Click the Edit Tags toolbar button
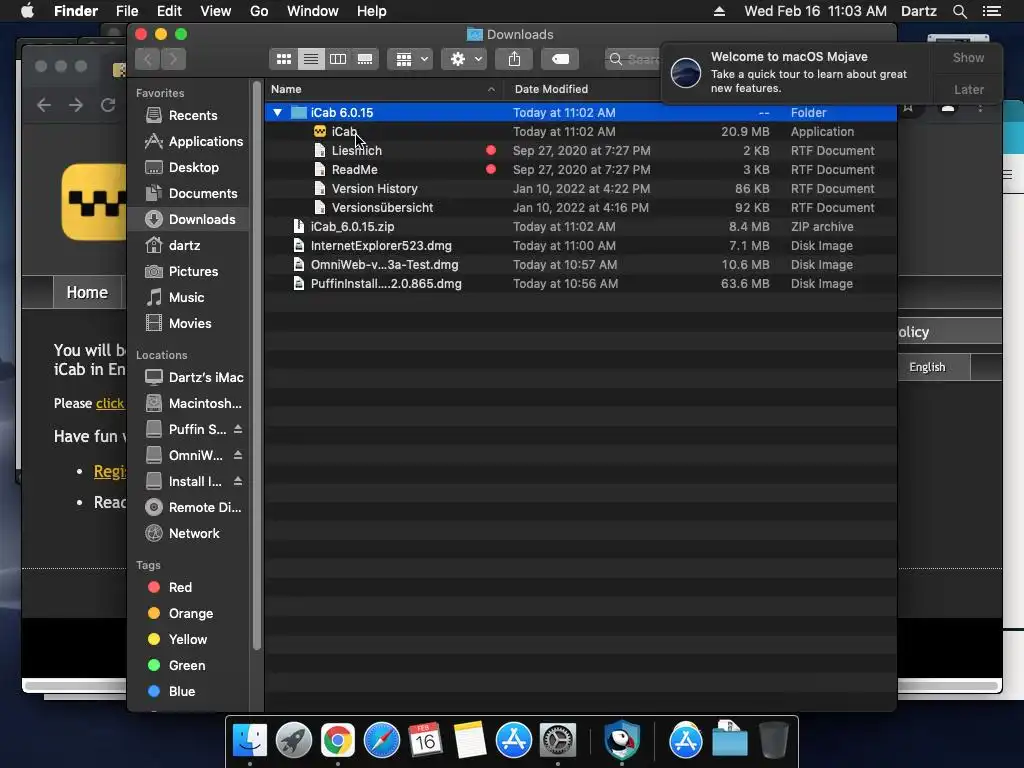The width and height of the screenshot is (1024, 768). coord(560,59)
